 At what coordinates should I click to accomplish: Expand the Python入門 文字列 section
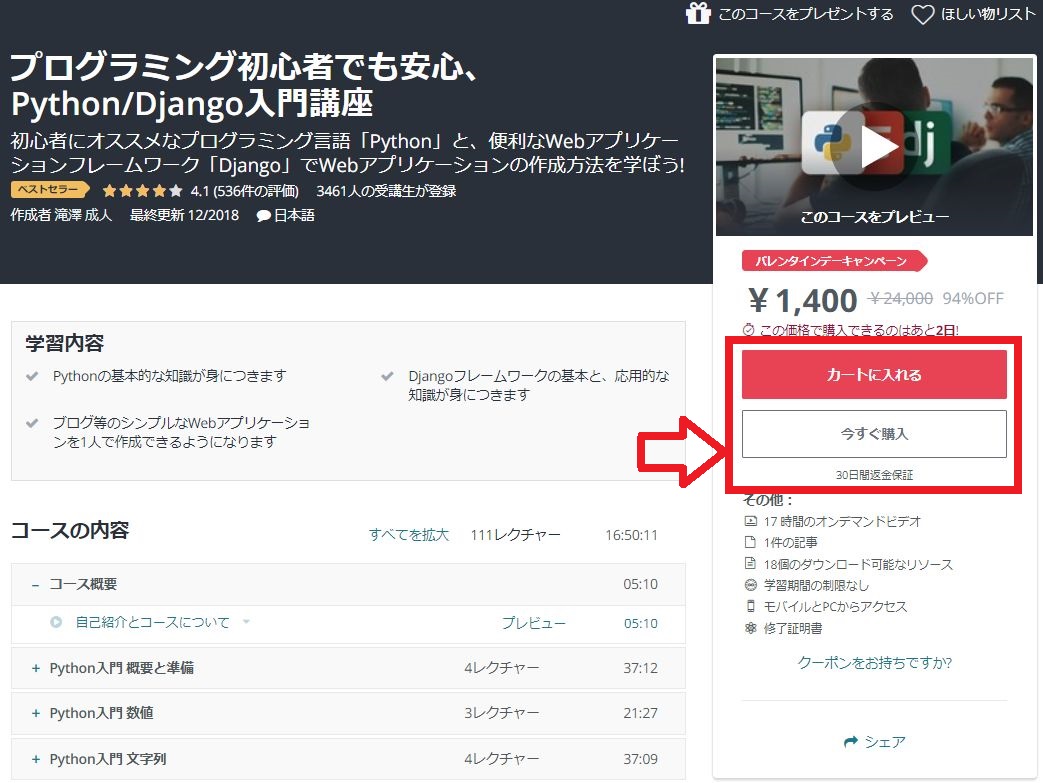(x=35, y=759)
